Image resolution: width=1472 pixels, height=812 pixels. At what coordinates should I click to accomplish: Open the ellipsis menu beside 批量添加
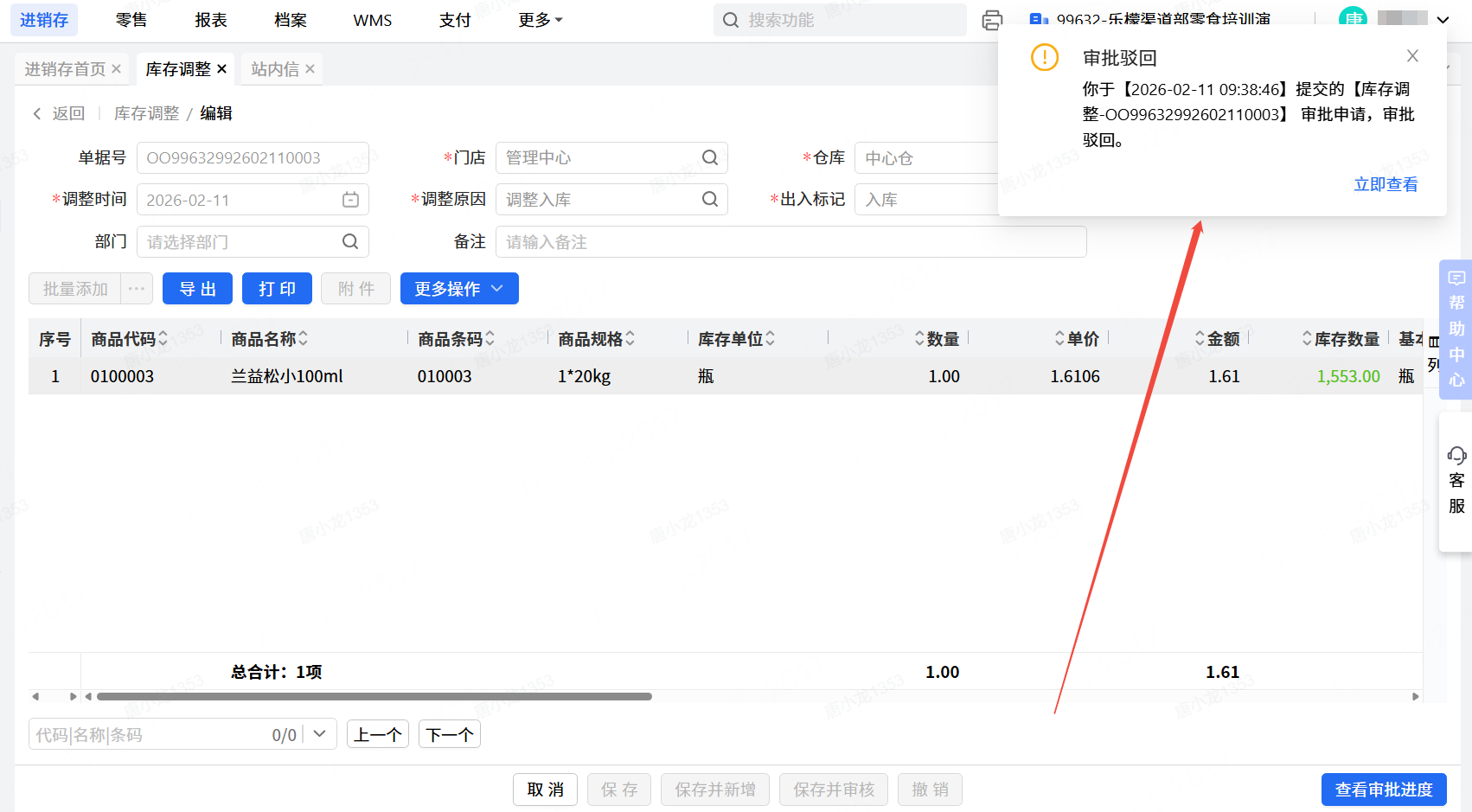click(x=137, y=289)
